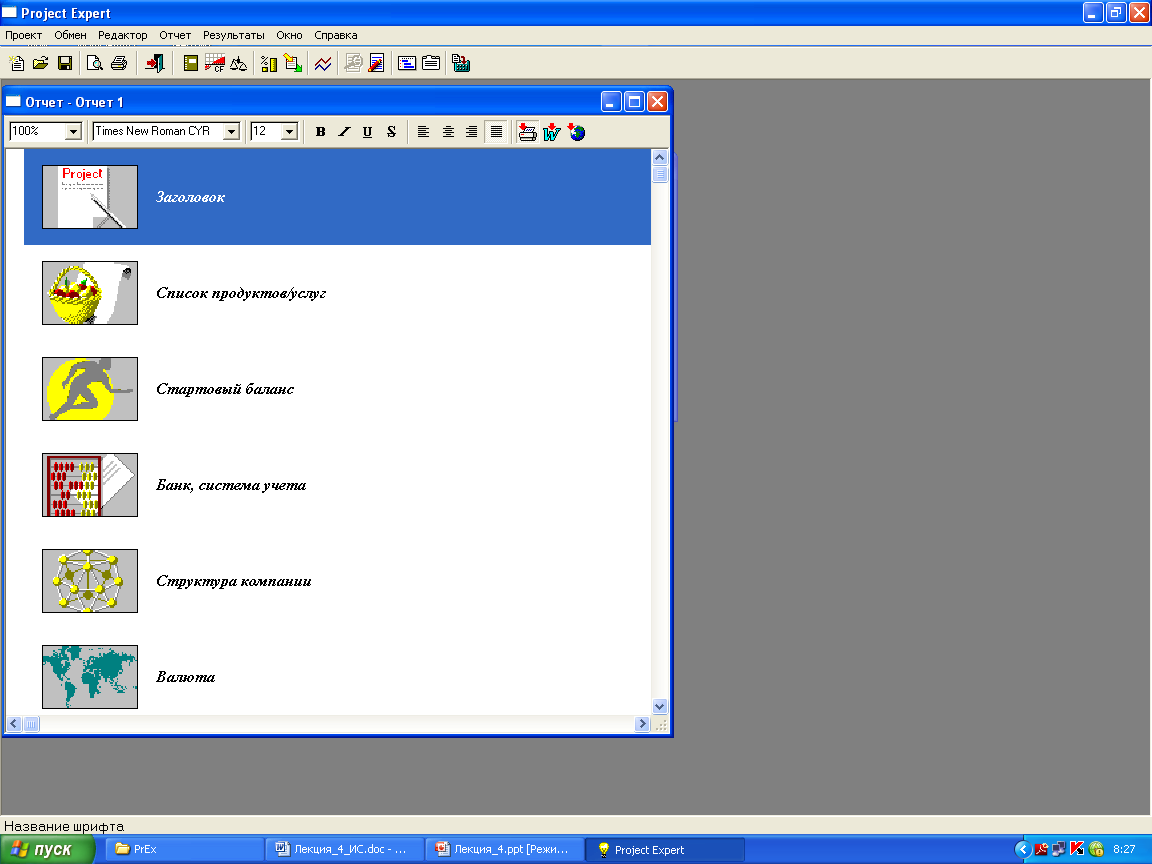Viewport: 1152px width, 864px height.
Task: Open print preview magnifier icon
Action: [94, 64]
